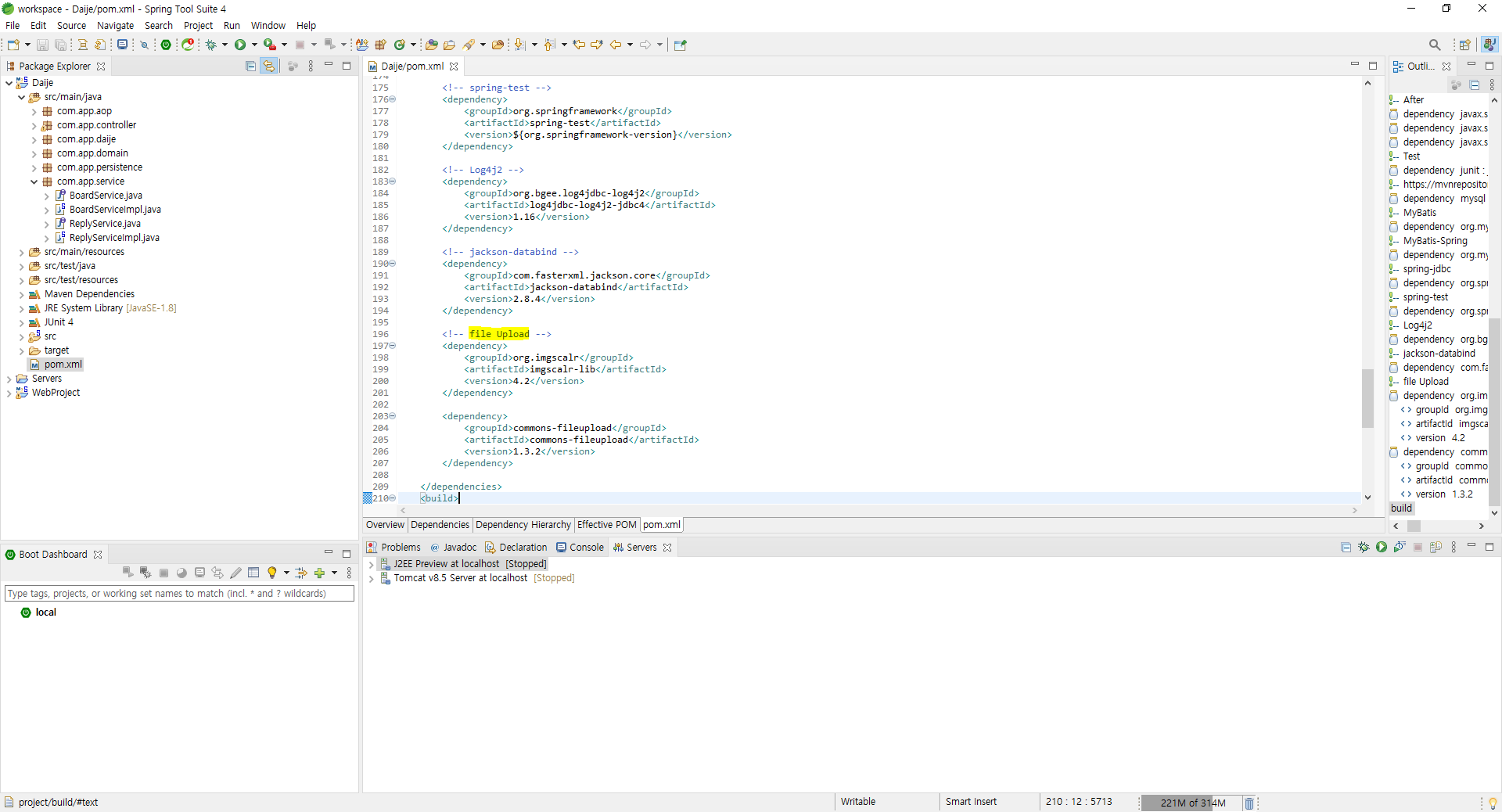Click the Last Edit Location icon

click(579, 45)
